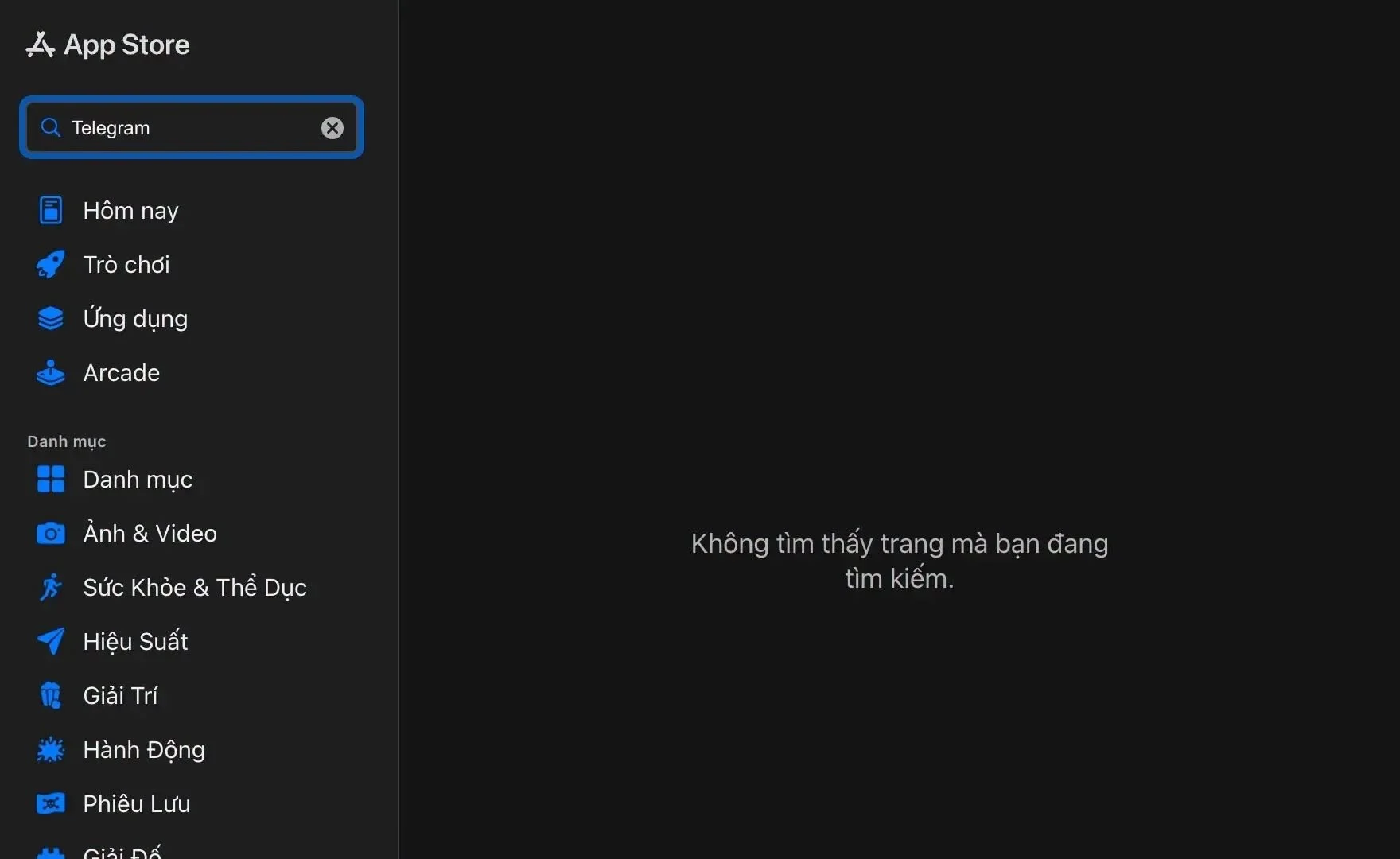Open Sức Khỏe & Thể Dục category
The width and height of the screenshot is (1400, 859).
195,587
